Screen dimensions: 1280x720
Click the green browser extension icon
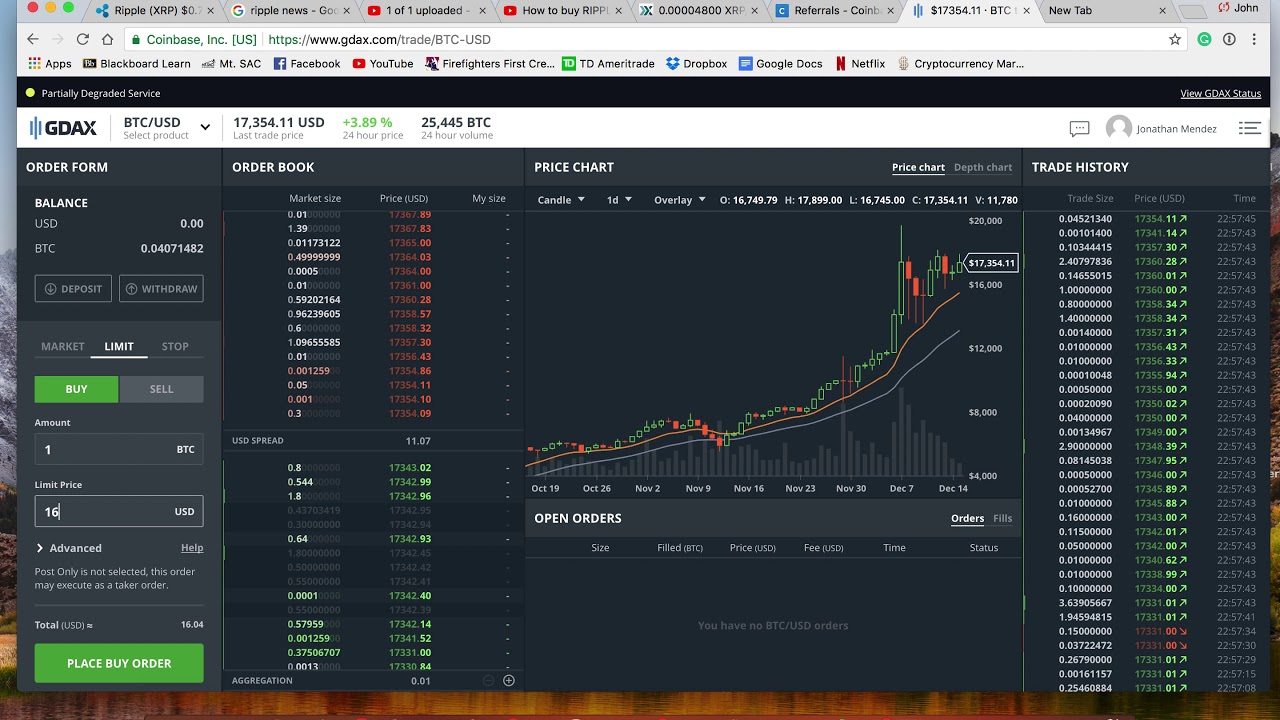pyautogui.click(x=1204, y=39)
